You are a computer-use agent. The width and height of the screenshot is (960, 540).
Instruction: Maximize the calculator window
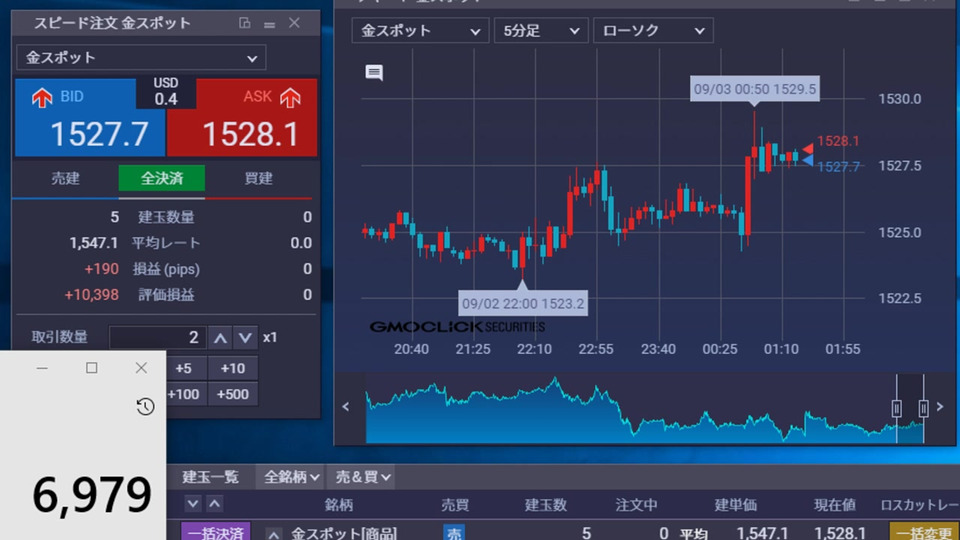91,367
